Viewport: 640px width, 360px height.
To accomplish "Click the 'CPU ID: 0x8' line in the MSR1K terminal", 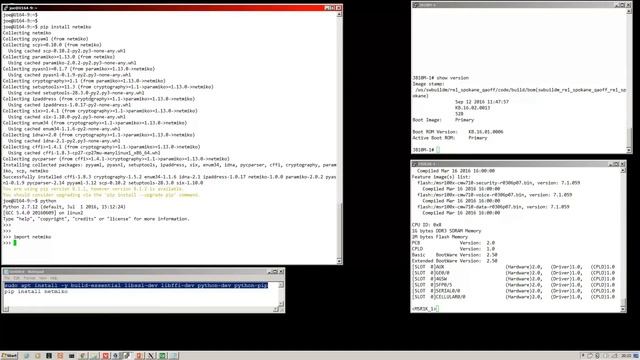I will tap(427, 225).
